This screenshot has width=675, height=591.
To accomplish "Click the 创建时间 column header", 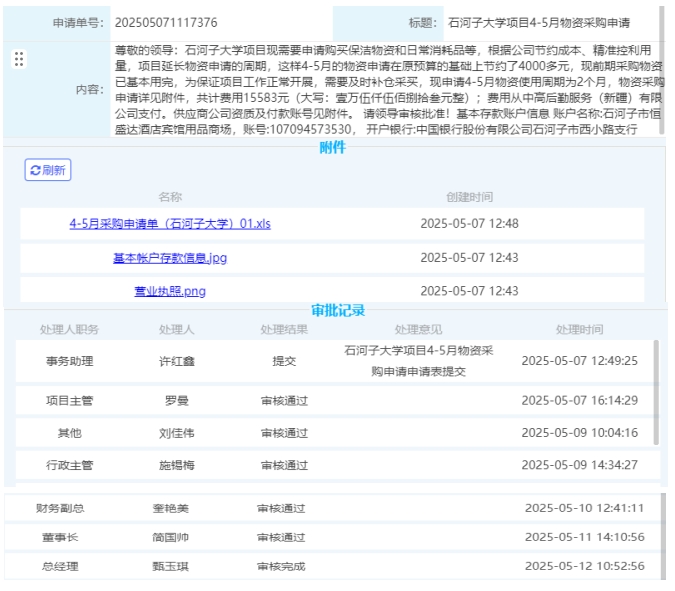I will pyautogui.click(x=469, y=197).
